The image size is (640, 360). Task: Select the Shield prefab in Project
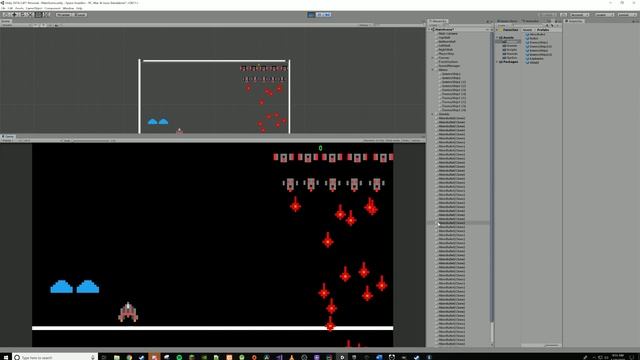[533, 62]
